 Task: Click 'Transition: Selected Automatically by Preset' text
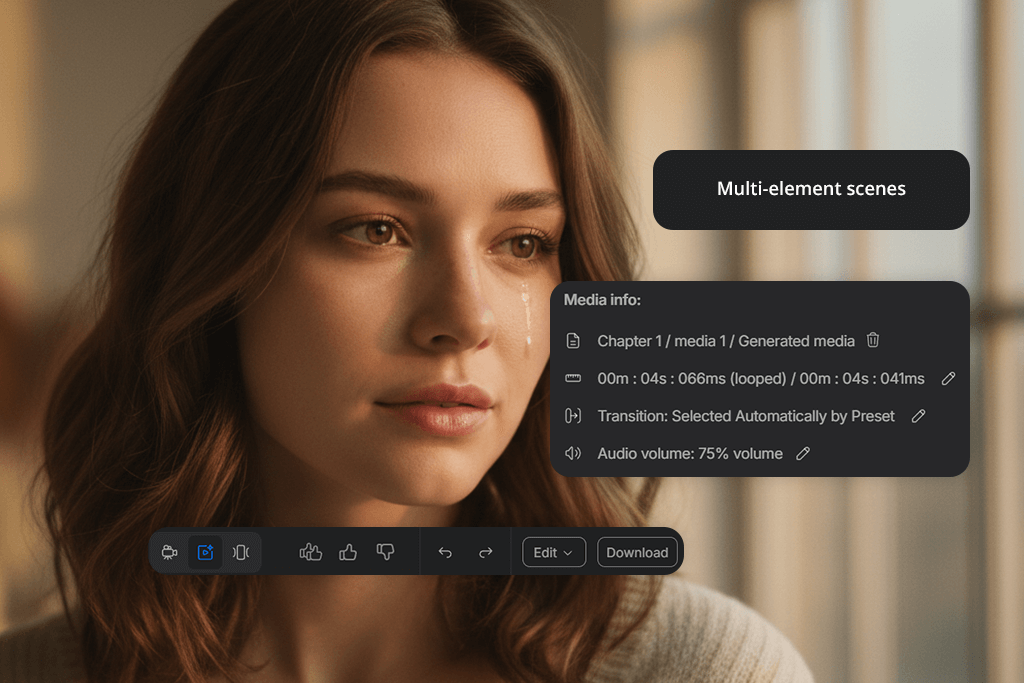point(746,416)
